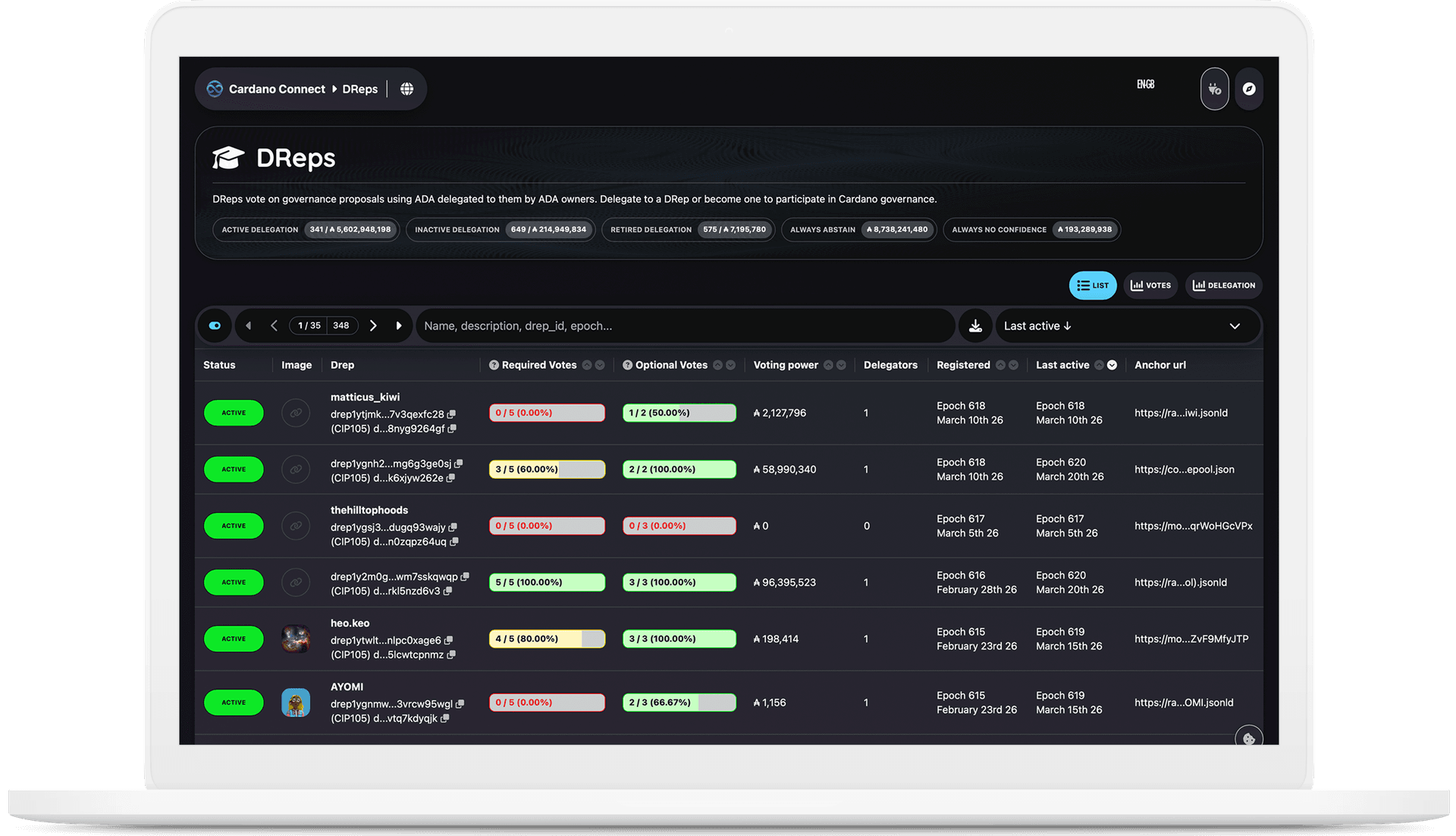
Task: Open Cardano Connect from the breadcrumb
Action: (276, 89)
